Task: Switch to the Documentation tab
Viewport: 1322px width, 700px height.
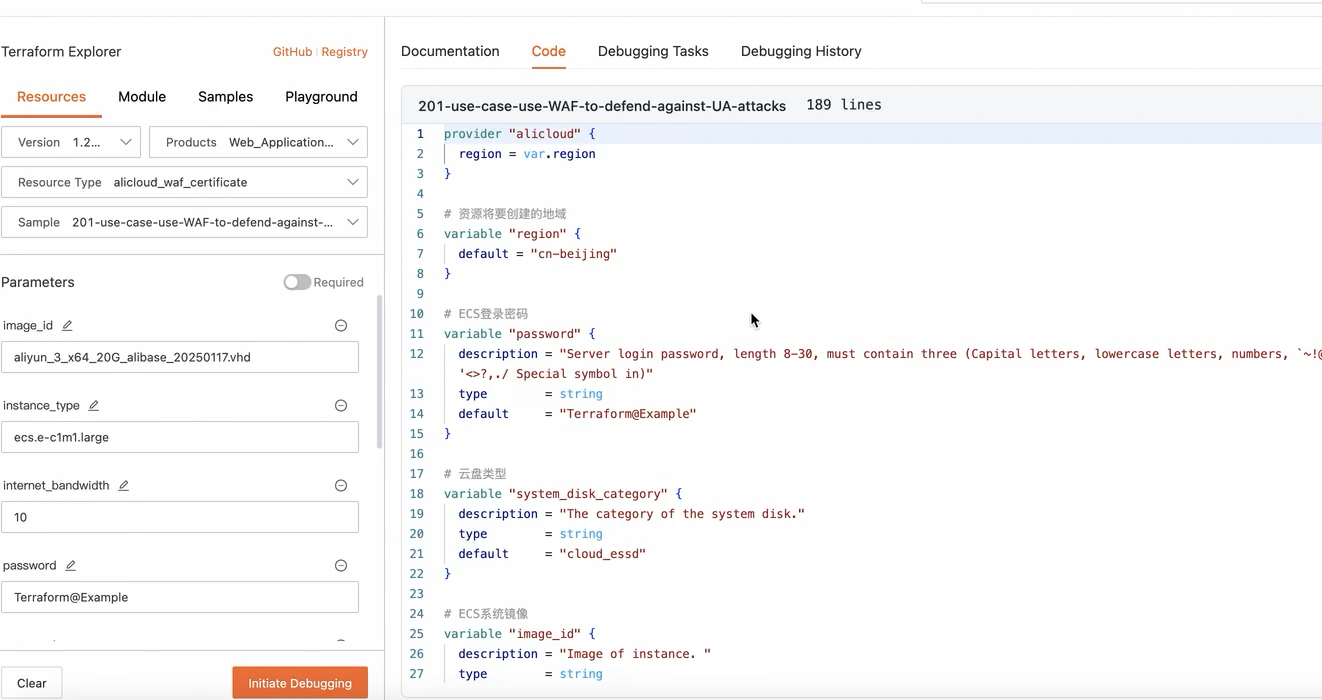Action: (x=450, y=51)
